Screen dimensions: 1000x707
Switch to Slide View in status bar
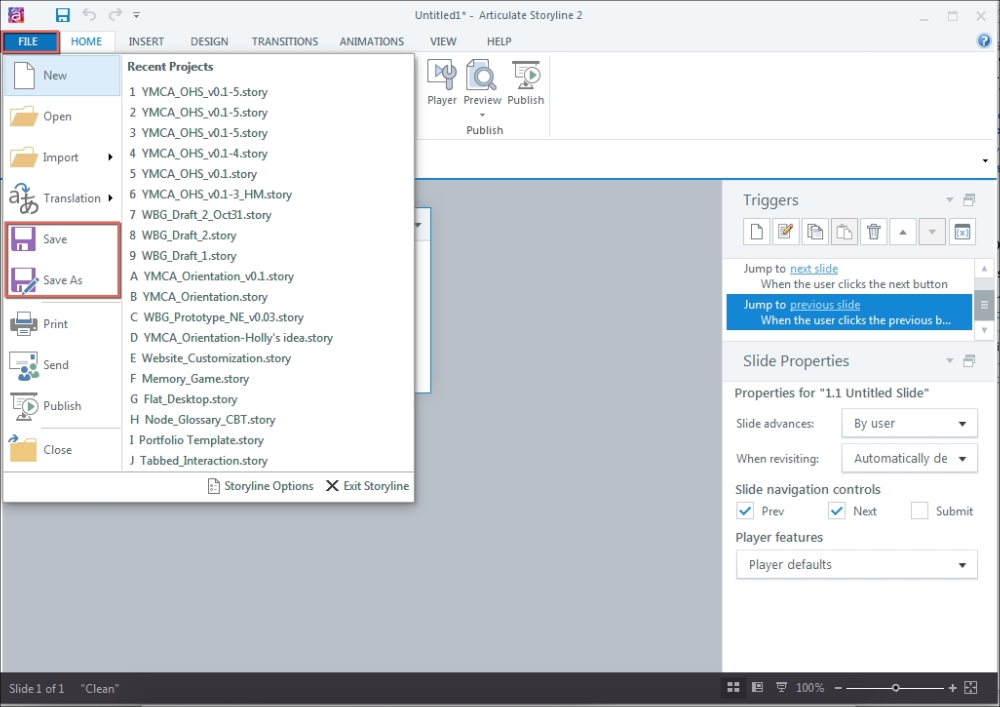coord(757,687)
